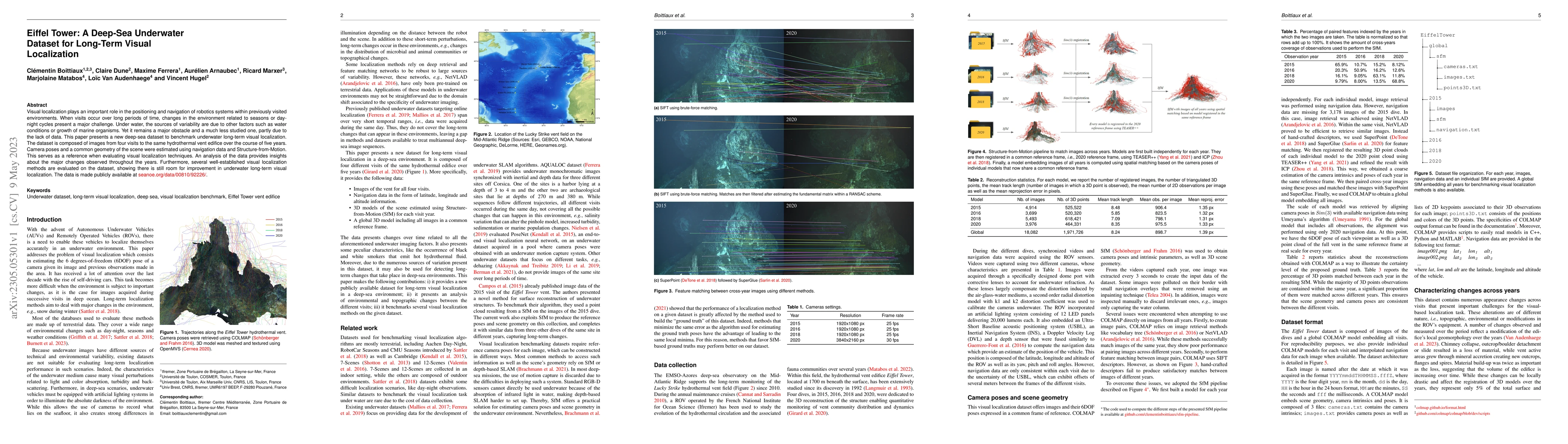Click the 30 fps cell in Table 1
The height and width of the screenshot is (444, 1568).
(x=892, y=340)
